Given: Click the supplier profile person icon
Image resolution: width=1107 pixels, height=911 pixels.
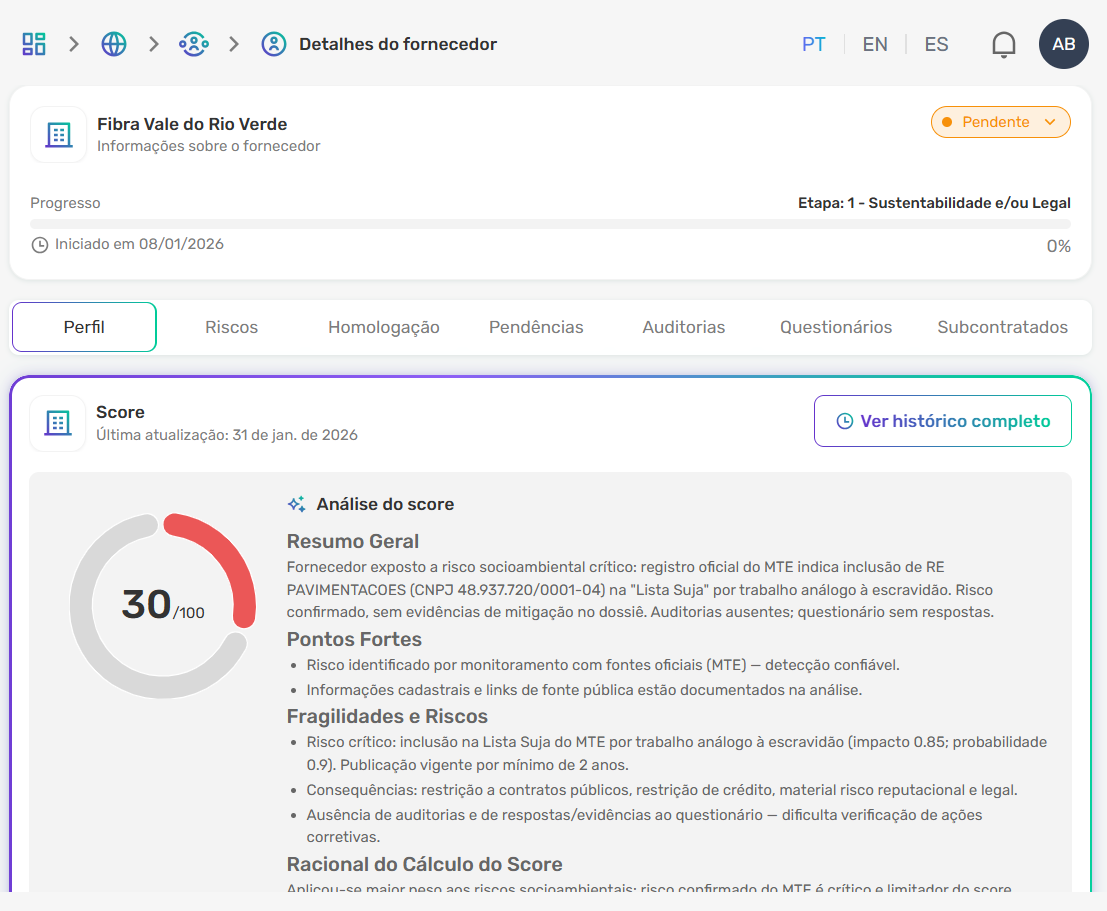Looking at the screenshot, I should tap(274, 44).
